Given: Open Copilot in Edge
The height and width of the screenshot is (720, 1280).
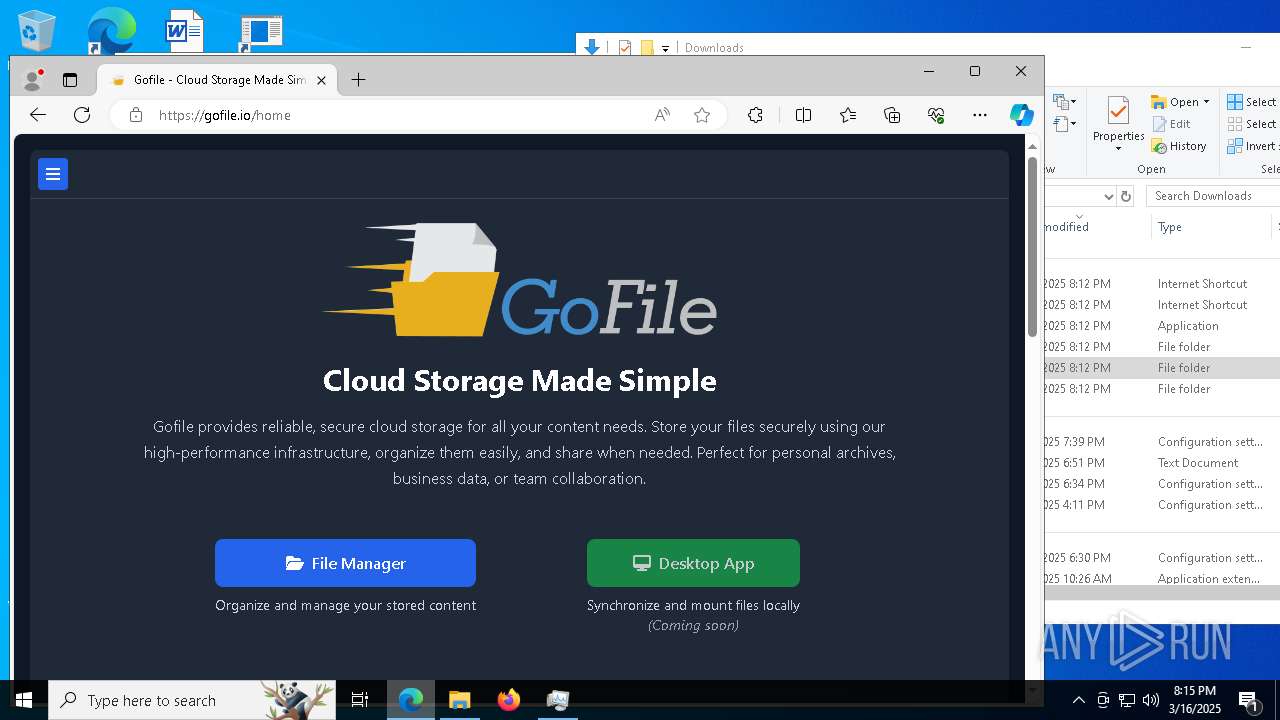Looking at the screenshot, I should 1021,115.
